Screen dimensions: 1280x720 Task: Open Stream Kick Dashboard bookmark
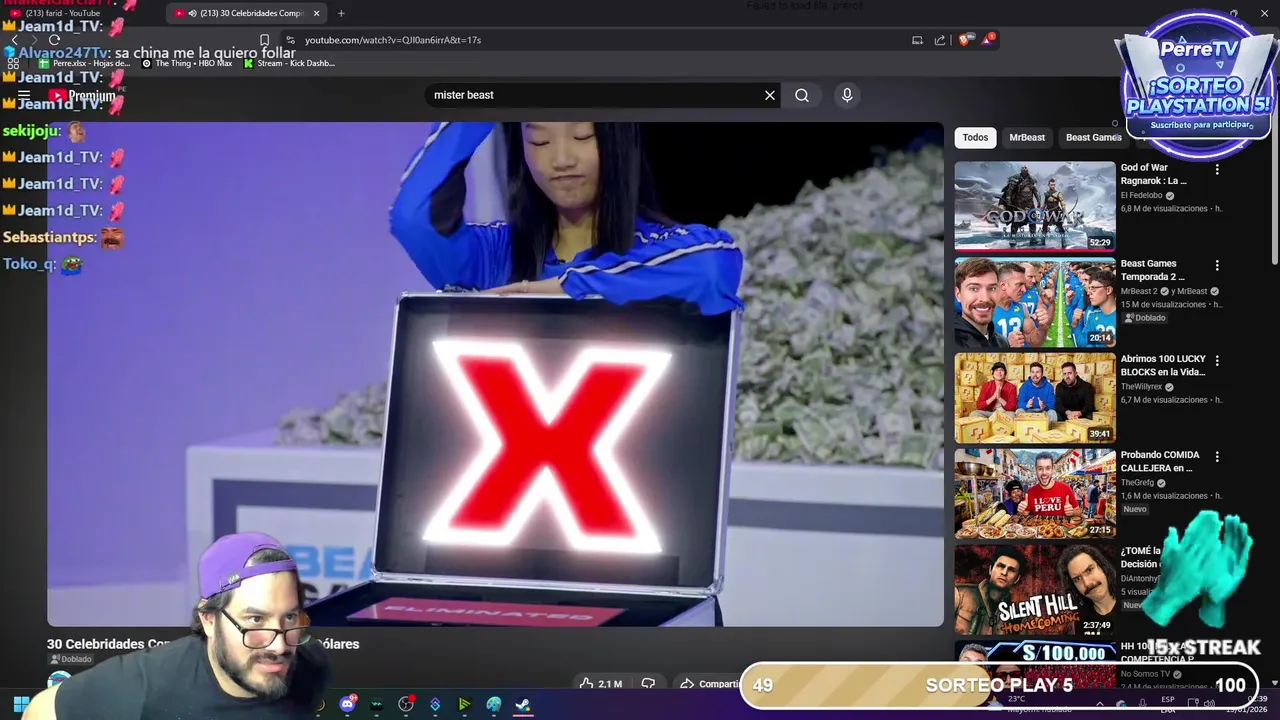pos(289,63)
